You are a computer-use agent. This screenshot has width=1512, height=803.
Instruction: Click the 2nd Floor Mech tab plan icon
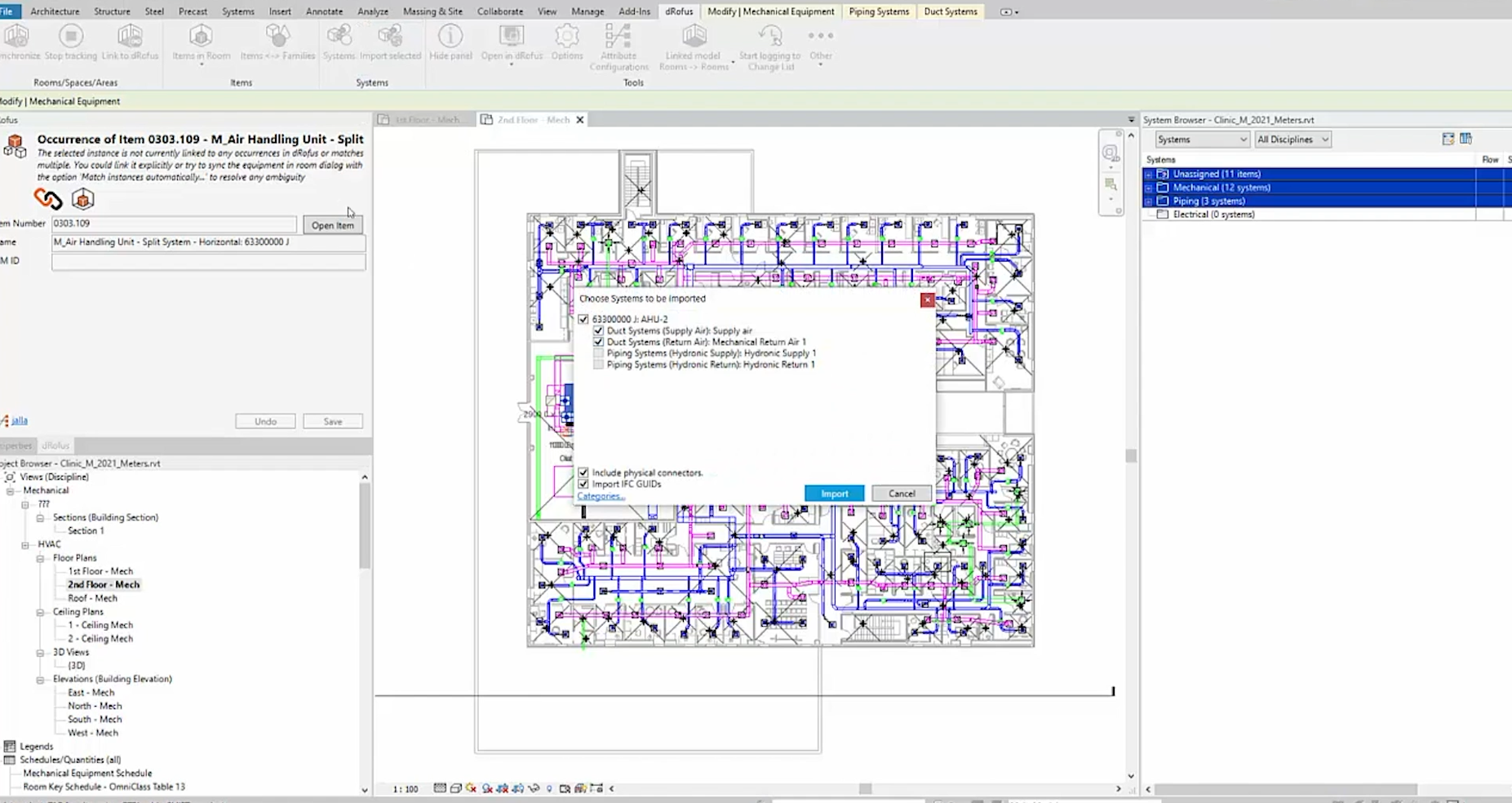coord(486,120)
